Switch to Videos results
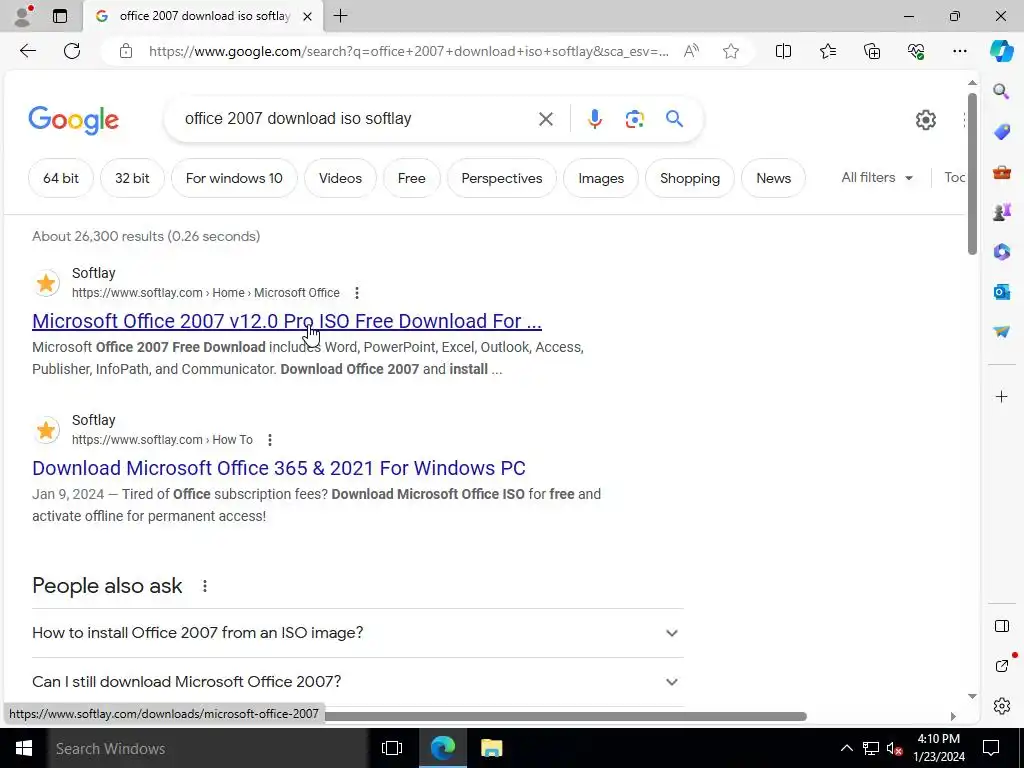Viewport: 1024px width, 768px height. pos(340,178)
